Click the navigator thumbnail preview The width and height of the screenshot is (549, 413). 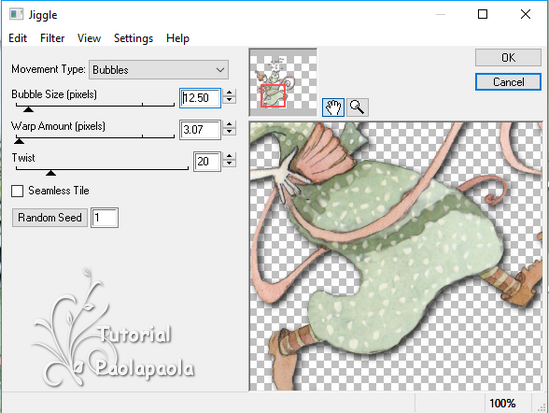tap(283, 82)
